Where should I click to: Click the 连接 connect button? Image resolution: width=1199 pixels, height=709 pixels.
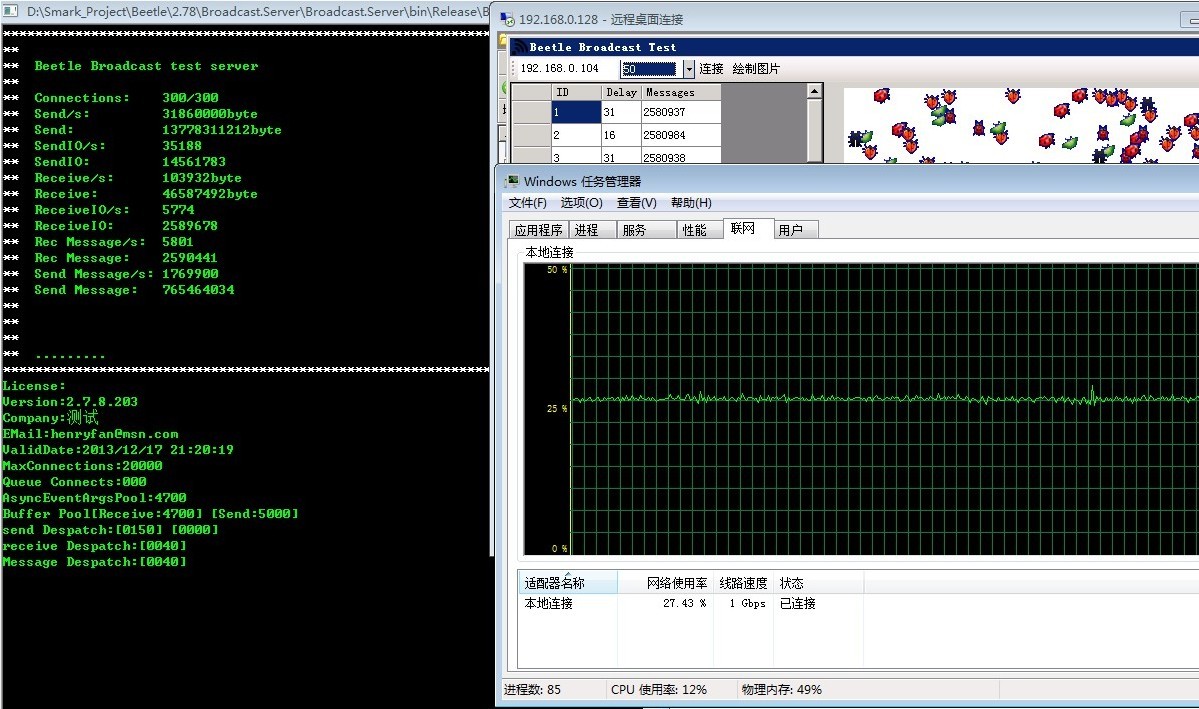[x=711, y=69]
